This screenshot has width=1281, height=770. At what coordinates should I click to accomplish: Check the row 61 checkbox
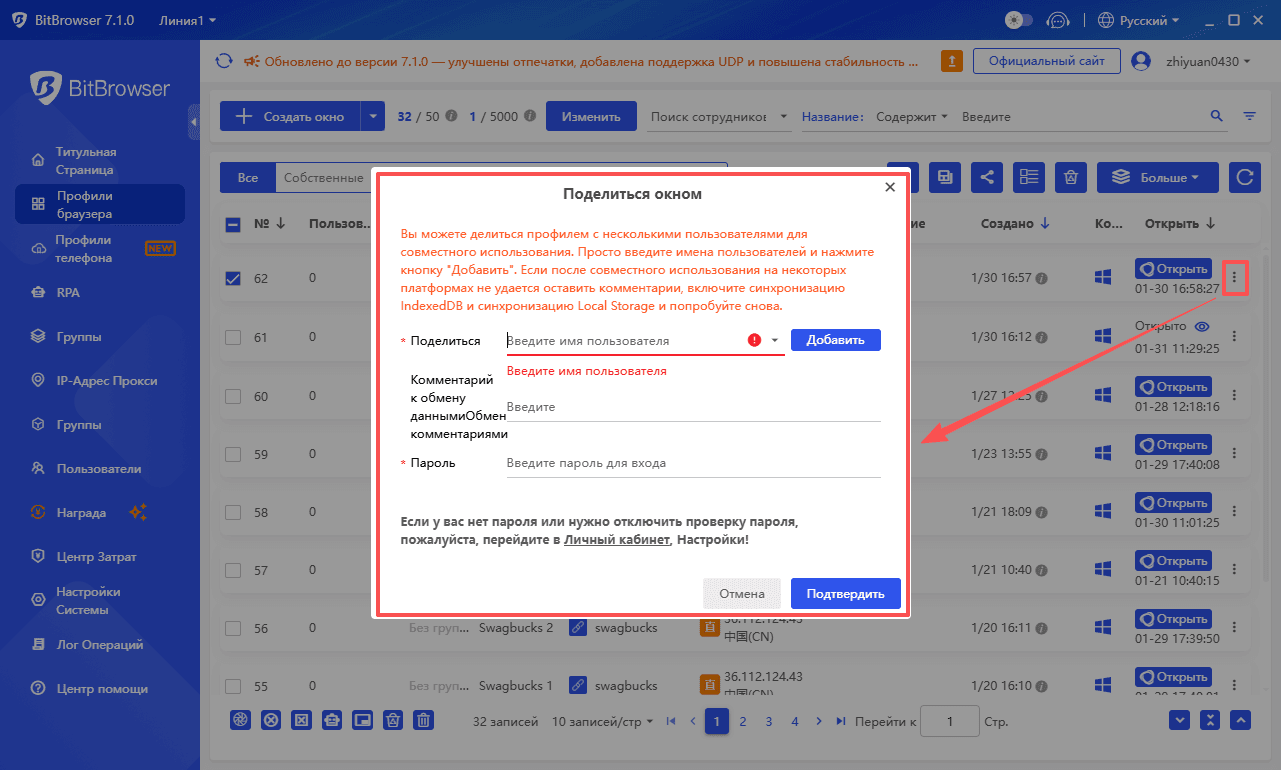point(233,338)
